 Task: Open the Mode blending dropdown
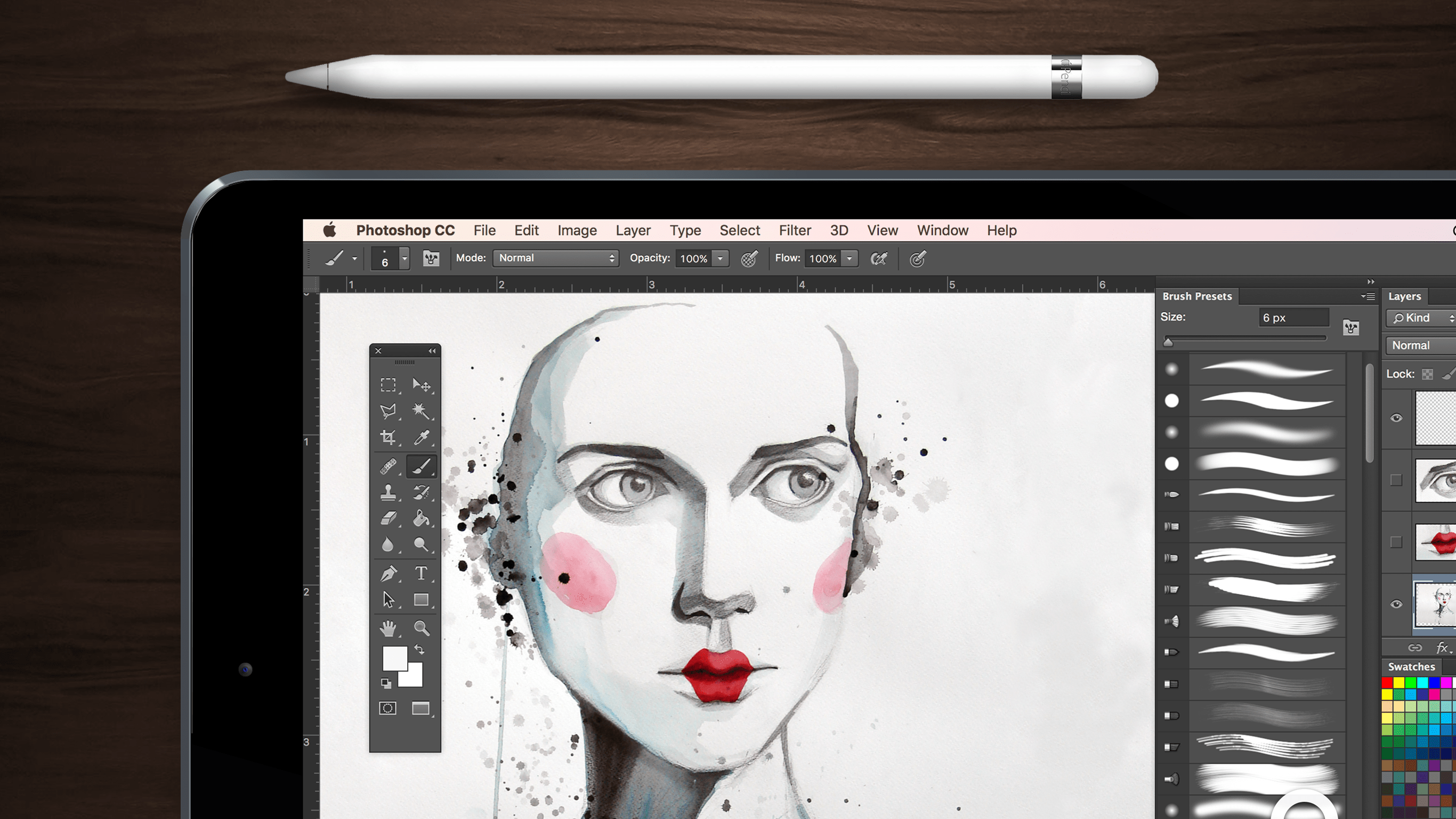click(x=555, y=258)
